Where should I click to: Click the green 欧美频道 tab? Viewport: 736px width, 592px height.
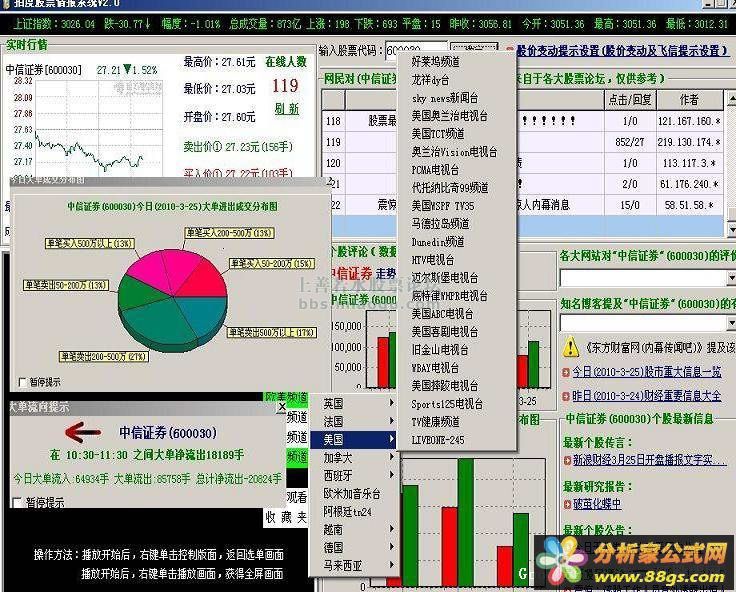(286, 397)
